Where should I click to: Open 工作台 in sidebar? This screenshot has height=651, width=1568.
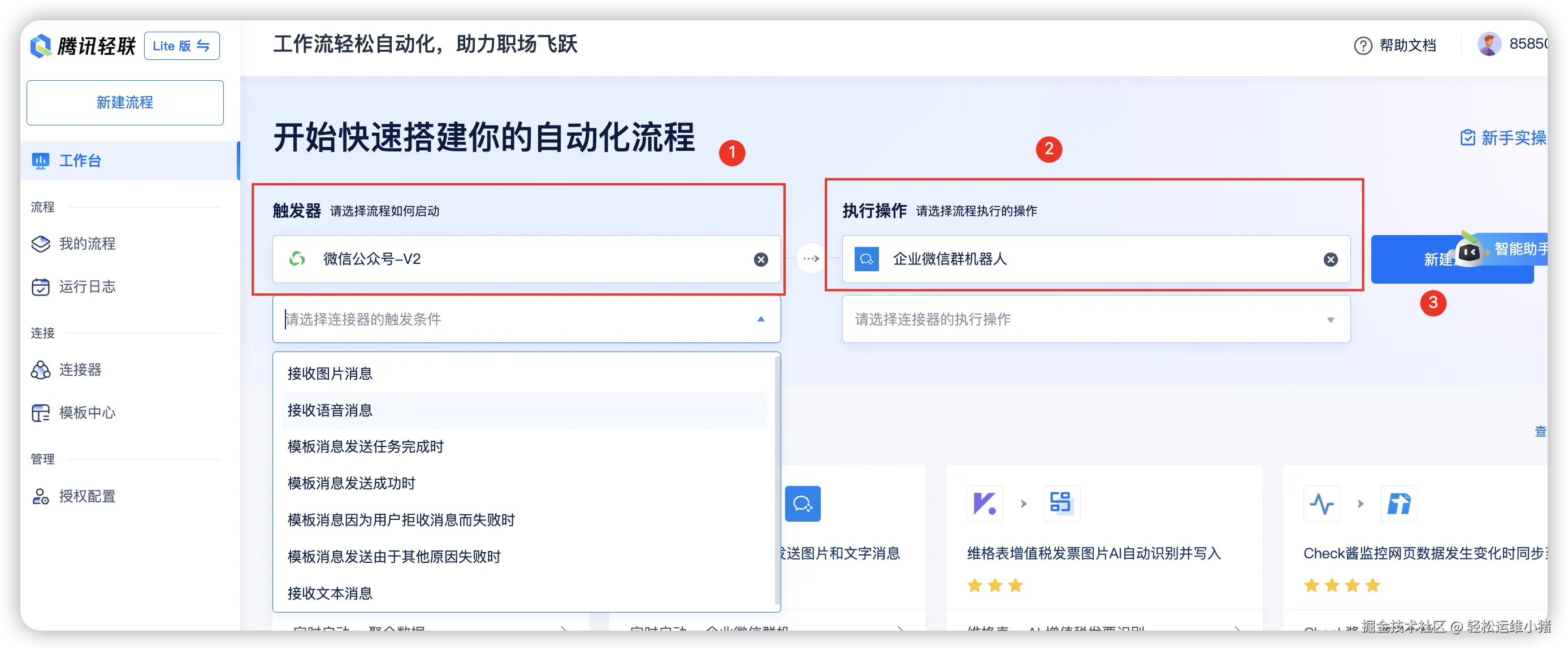coord(80,160)
